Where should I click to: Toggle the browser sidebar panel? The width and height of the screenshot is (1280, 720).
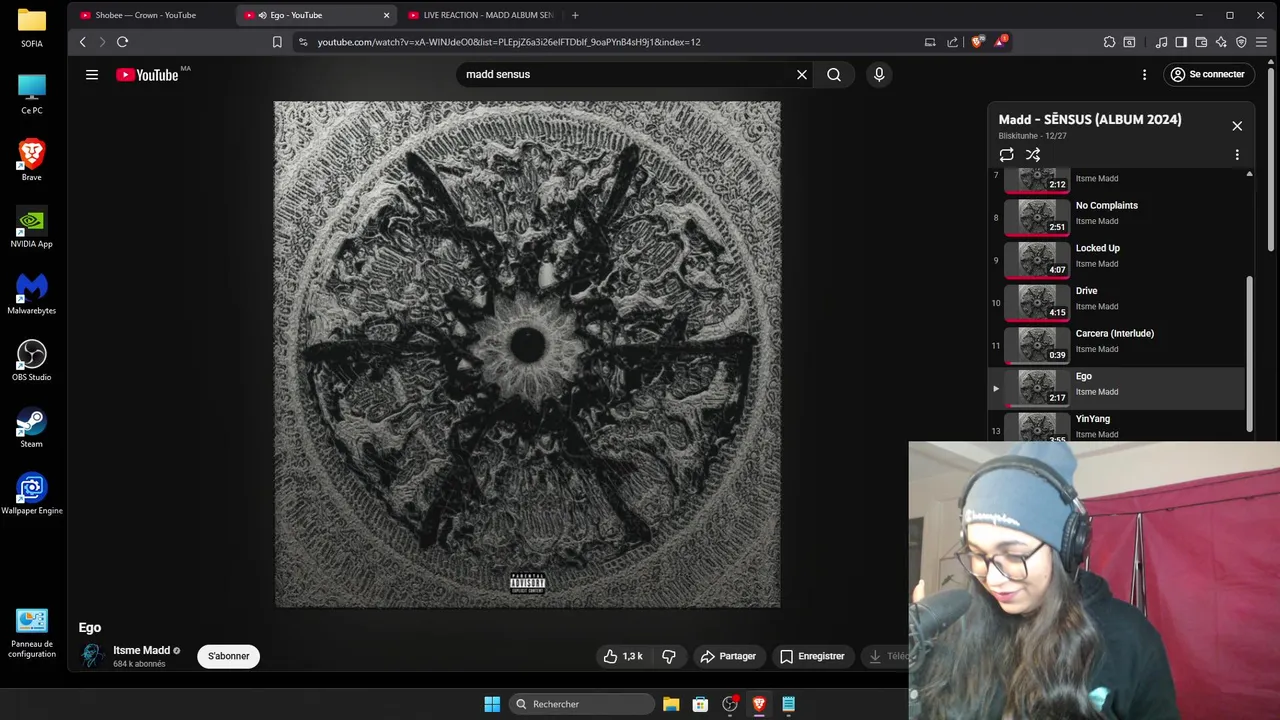(1181, 42)
